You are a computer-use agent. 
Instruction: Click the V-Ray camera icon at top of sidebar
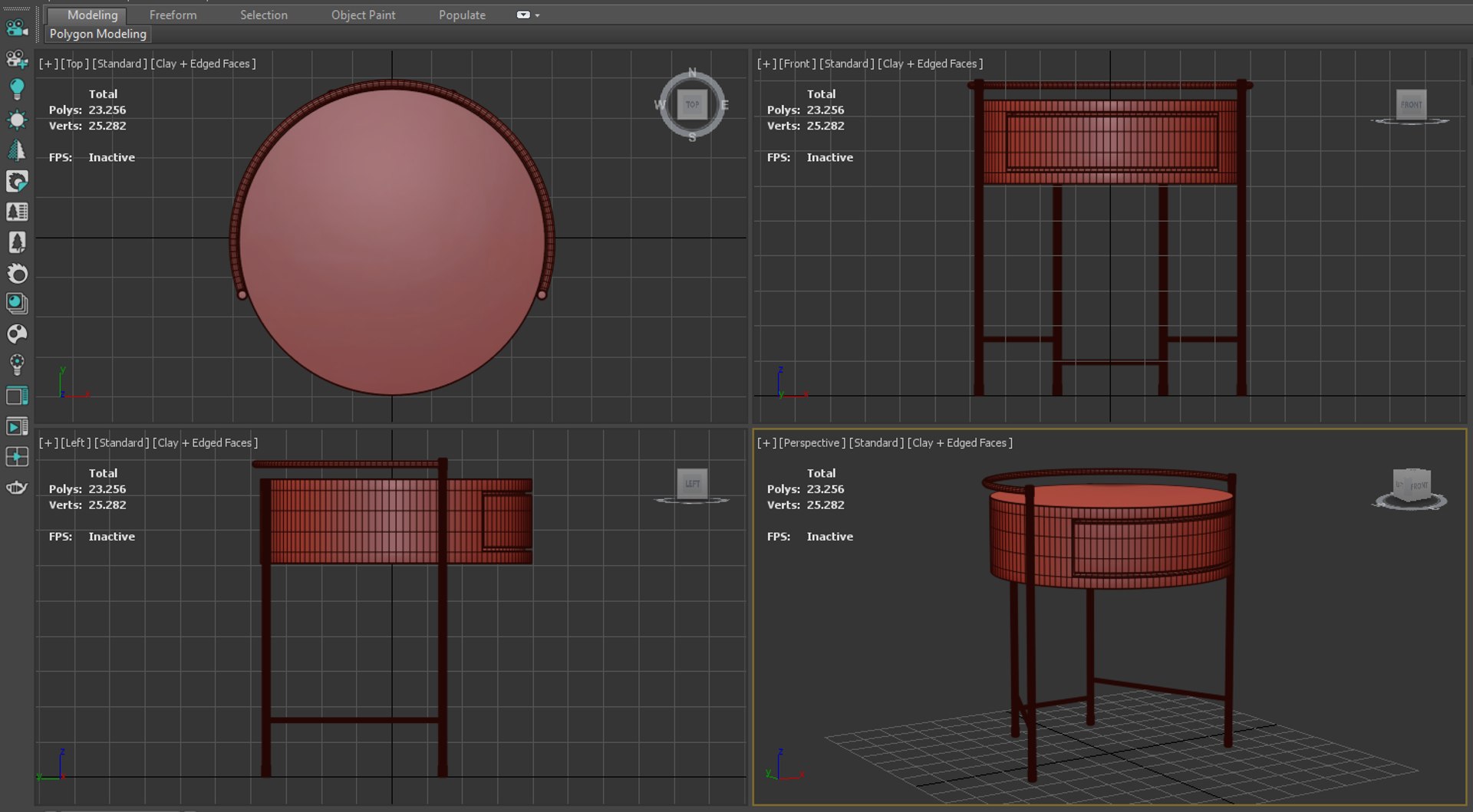16,28
